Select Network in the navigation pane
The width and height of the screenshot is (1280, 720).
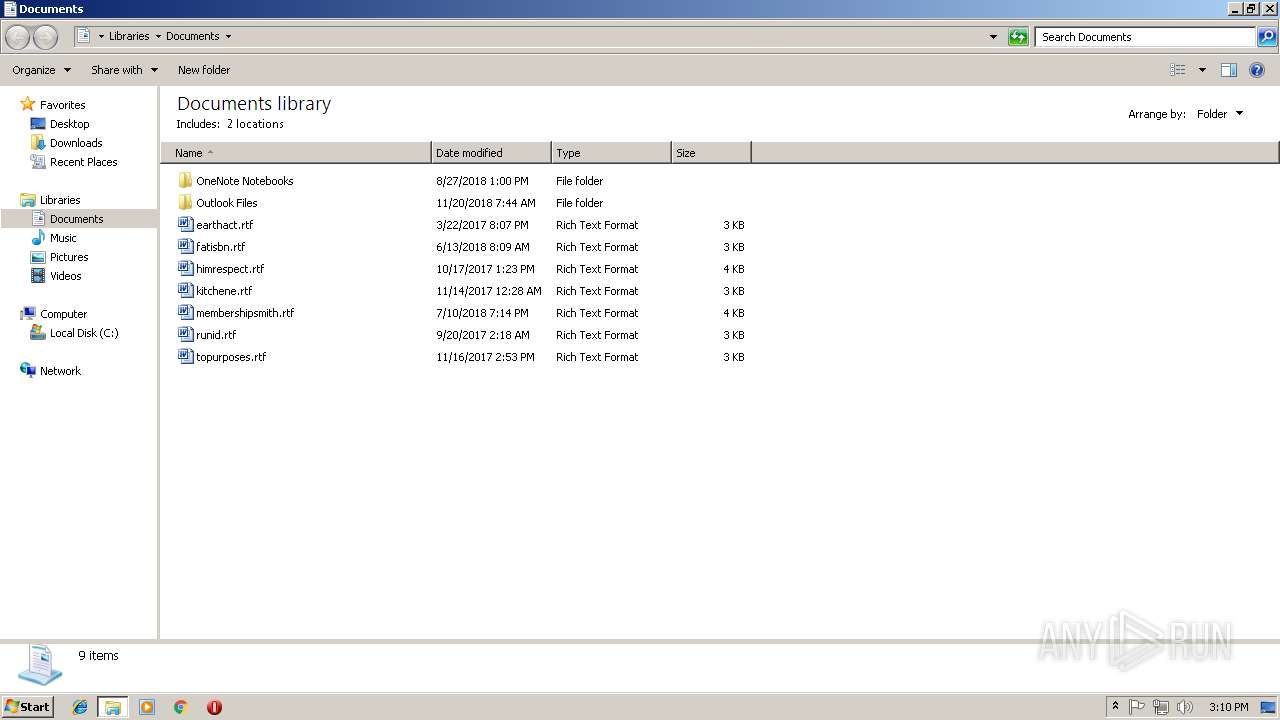(60, 371)
